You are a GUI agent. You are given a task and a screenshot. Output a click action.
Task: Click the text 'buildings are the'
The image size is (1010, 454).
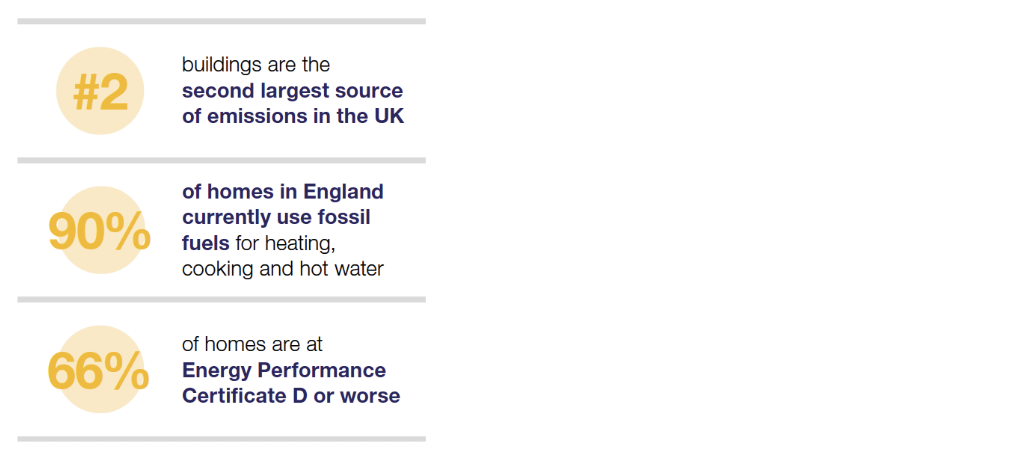pyautogui.click(x=256, y=65)
